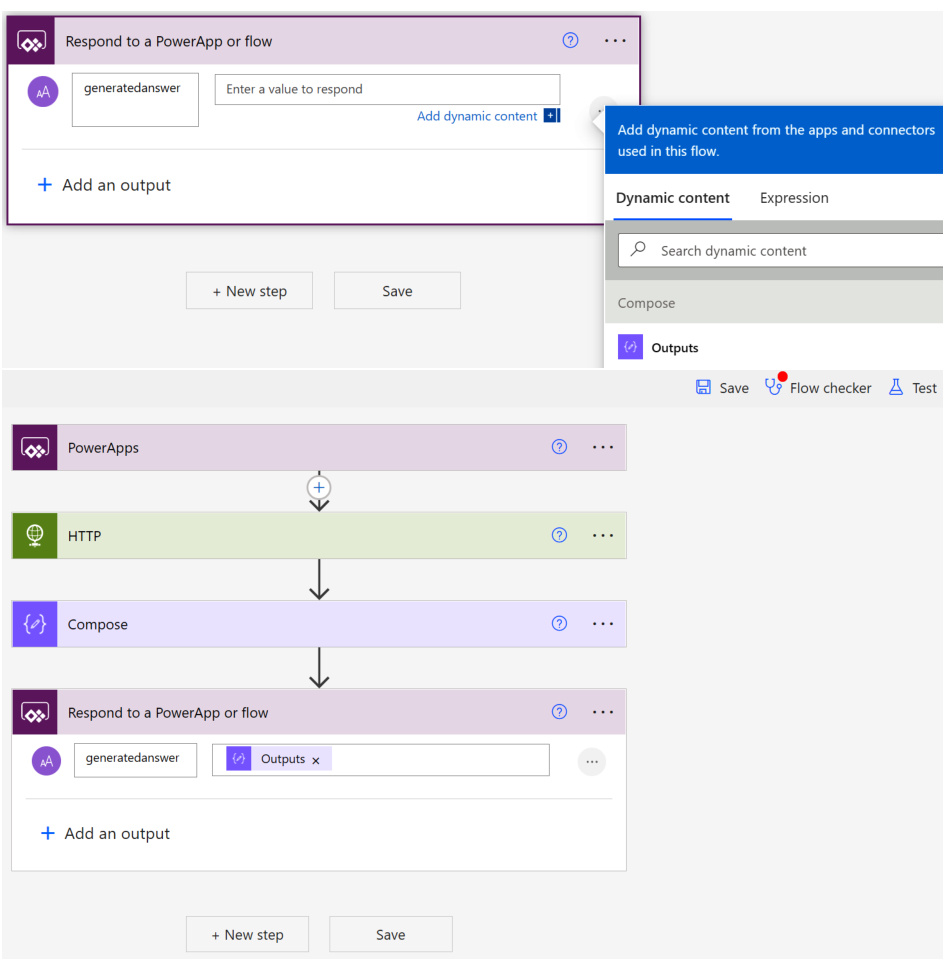Click the Add dynamic content link
951x964 pixels.
476,116
